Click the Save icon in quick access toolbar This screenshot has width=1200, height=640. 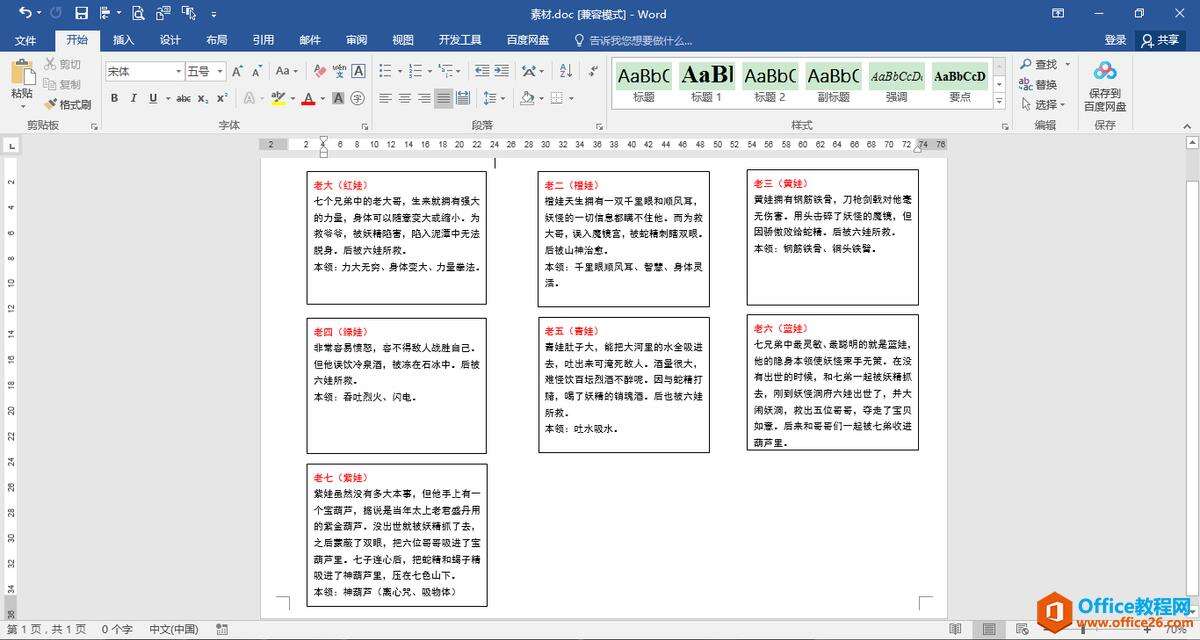[81, 14]
